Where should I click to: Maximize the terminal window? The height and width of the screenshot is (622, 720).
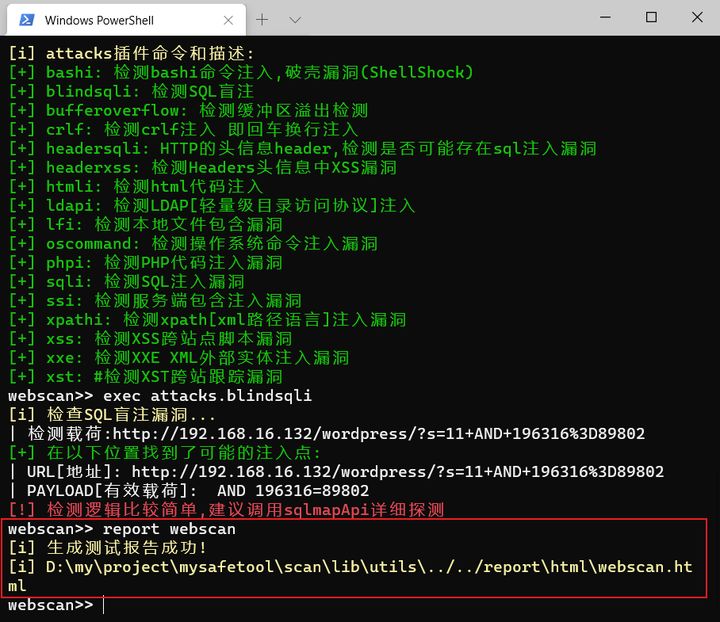[x=651, y=17]
